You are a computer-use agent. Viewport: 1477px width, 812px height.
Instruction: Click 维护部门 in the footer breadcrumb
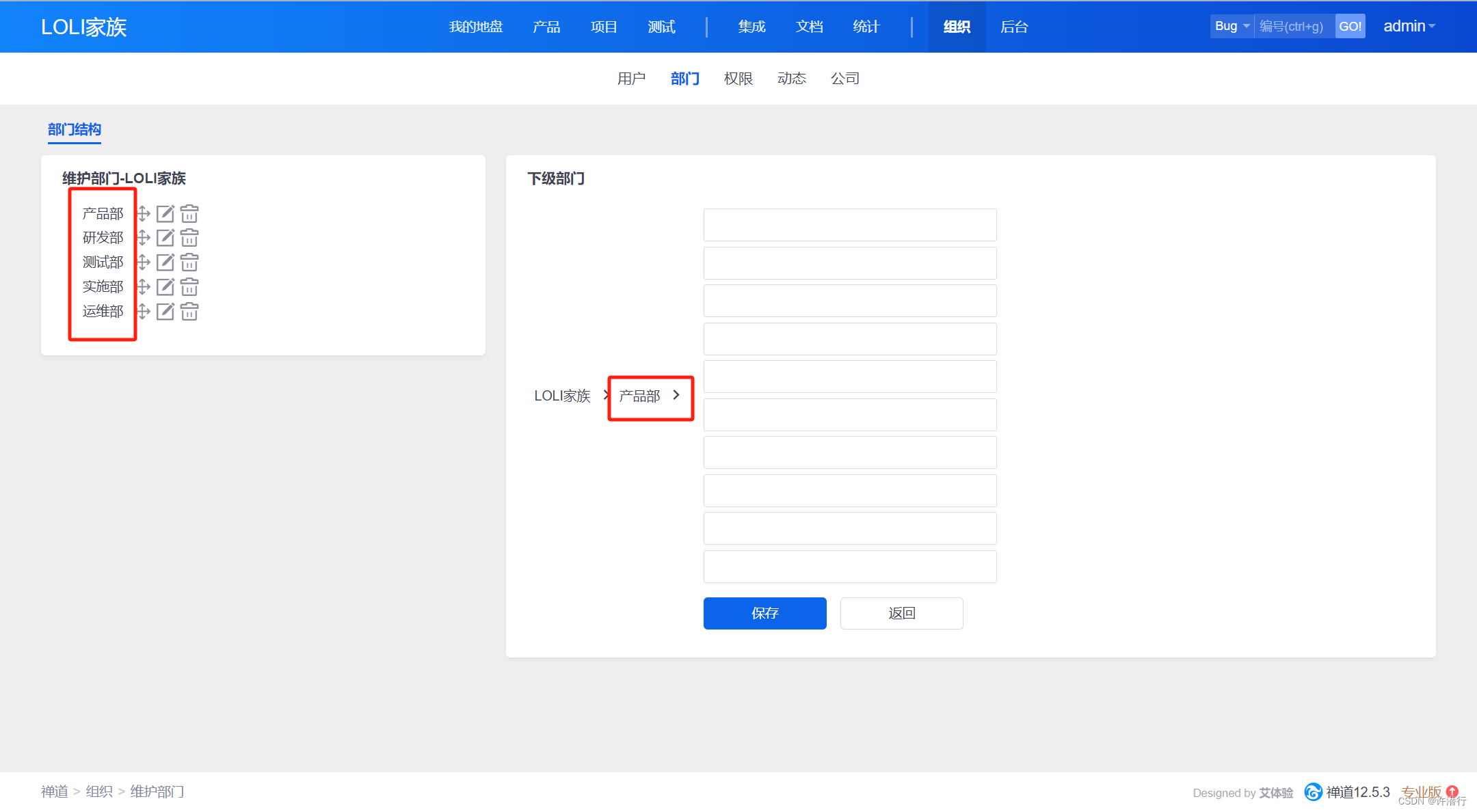(157, 791)
